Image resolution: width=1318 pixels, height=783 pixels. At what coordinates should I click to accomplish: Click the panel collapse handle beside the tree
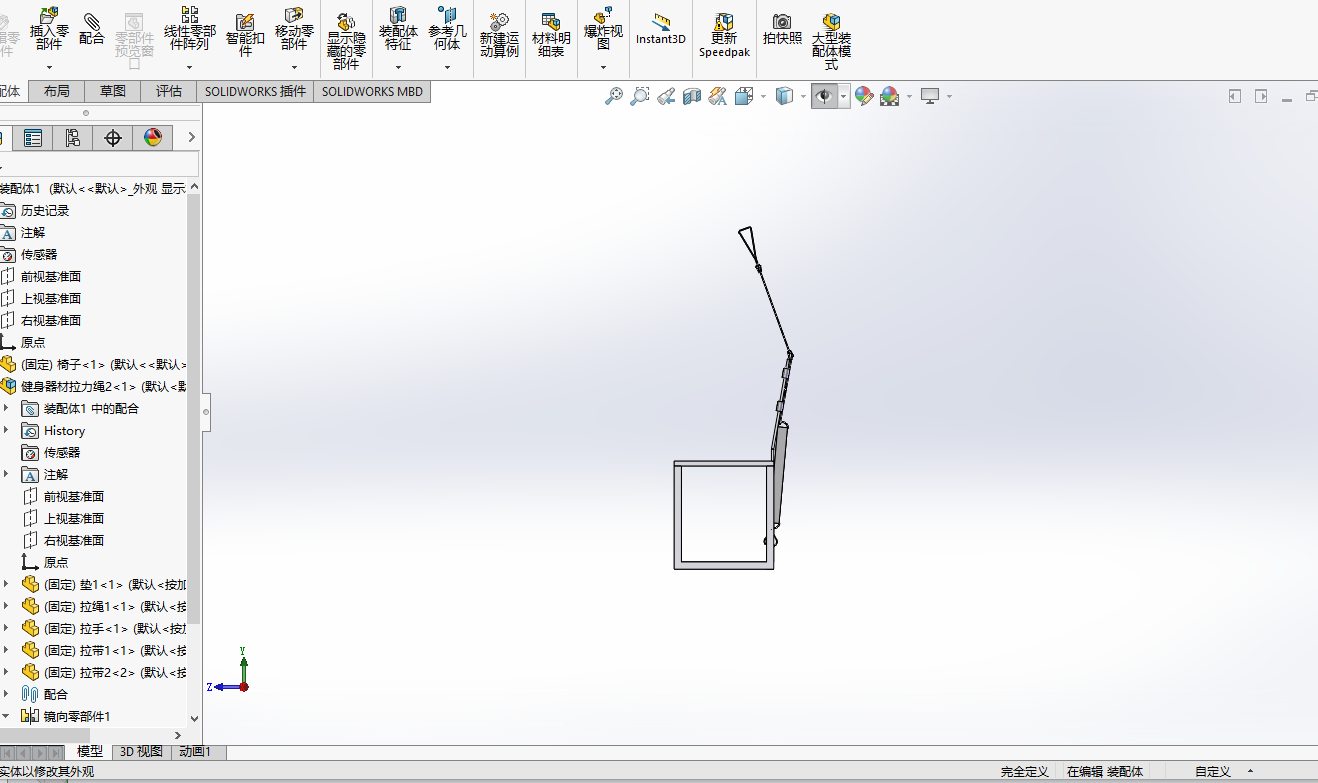207,412
